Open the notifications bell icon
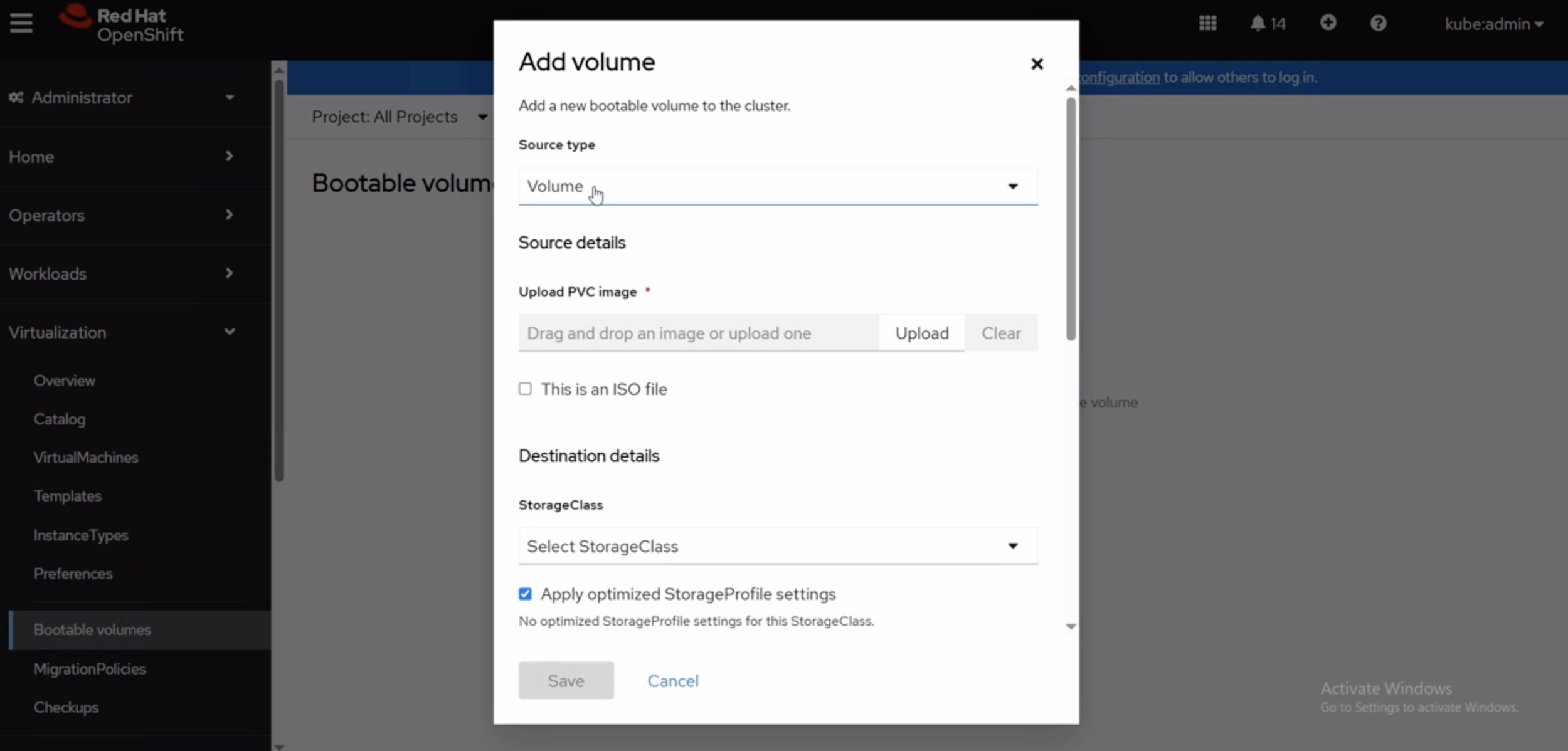 [x=1258, y=24]
